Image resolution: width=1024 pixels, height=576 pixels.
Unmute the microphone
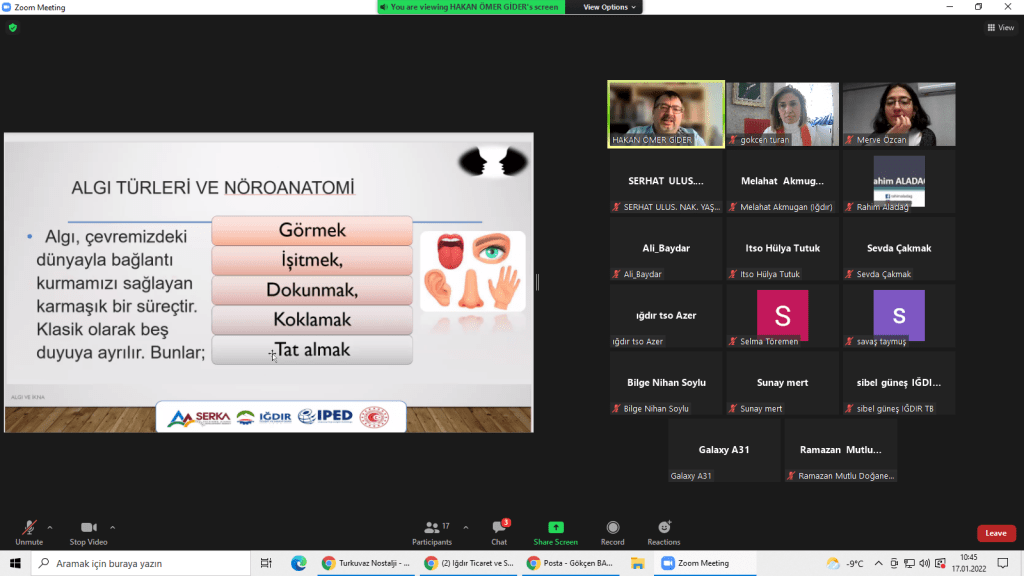[x=29, y=531]
